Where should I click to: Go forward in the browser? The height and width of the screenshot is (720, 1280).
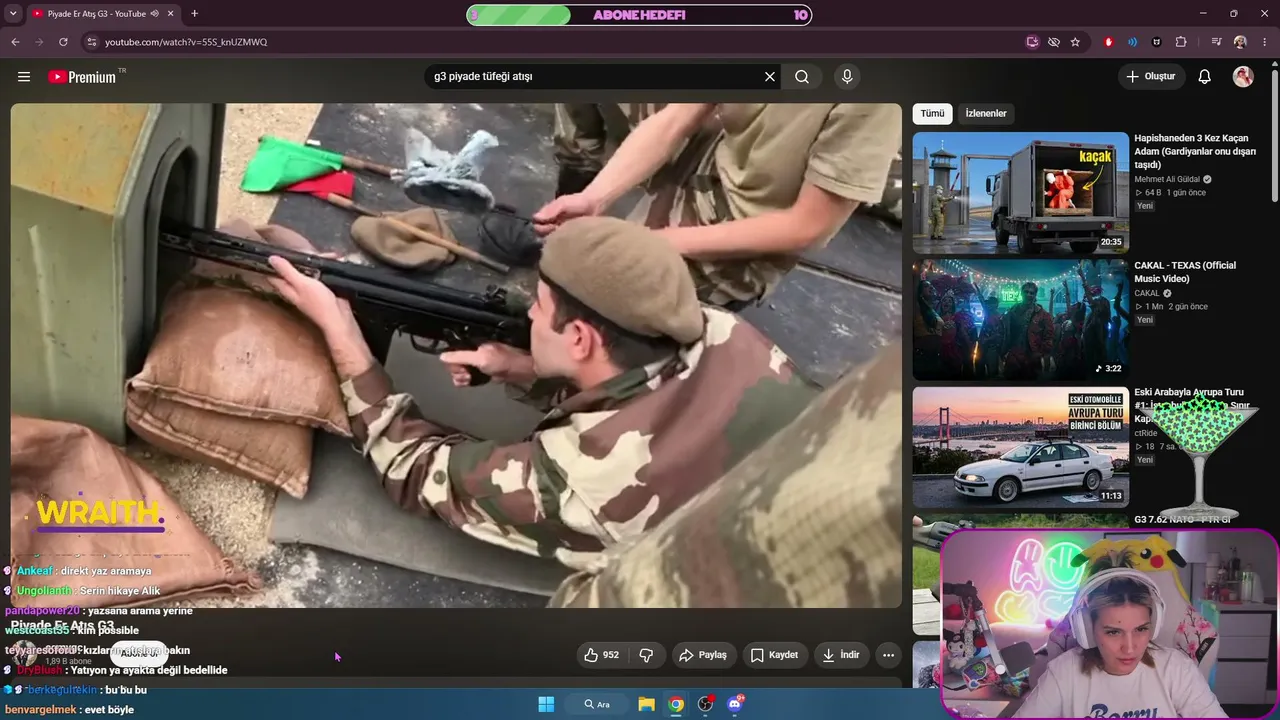pos(39,42)
